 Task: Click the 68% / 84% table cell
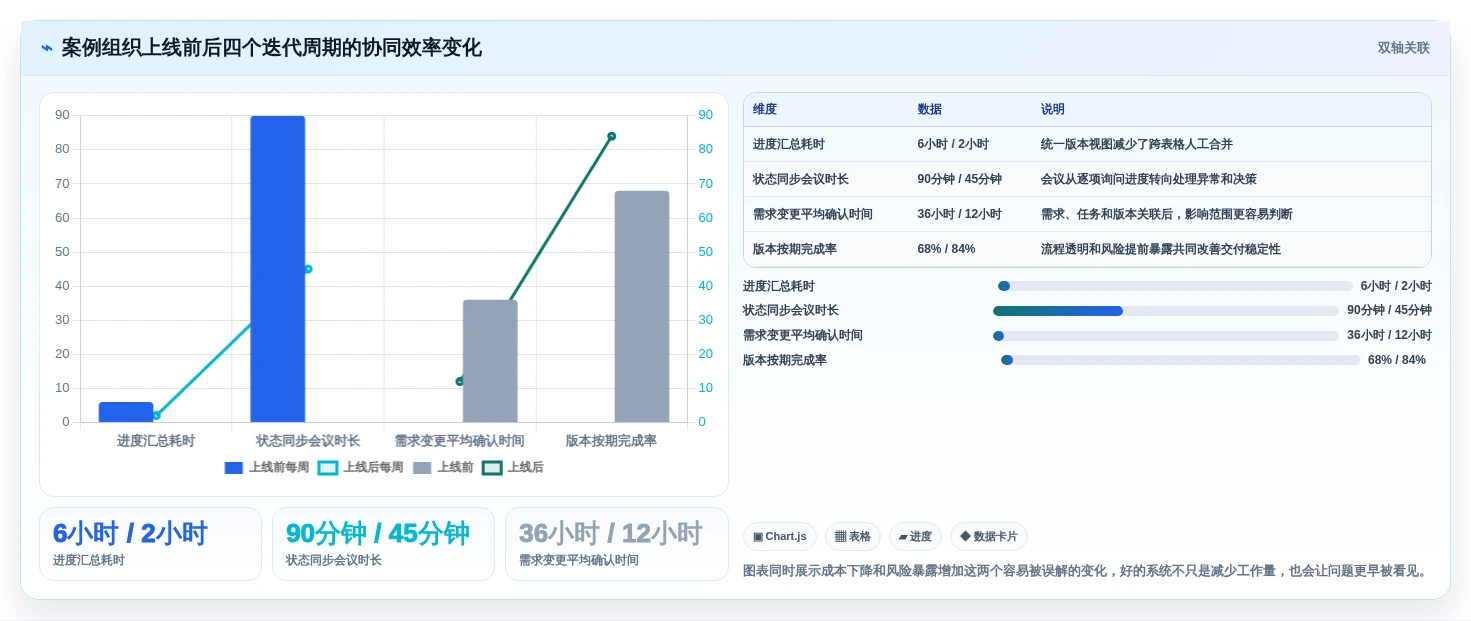coord(946,249)
